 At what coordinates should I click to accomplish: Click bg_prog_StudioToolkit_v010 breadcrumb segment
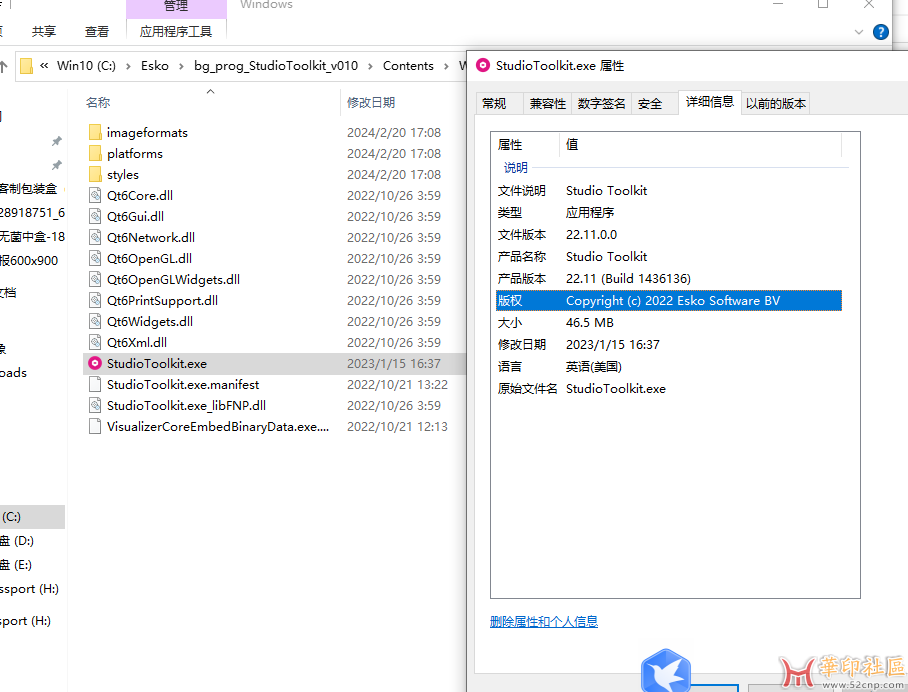click(x=276, y=66)
